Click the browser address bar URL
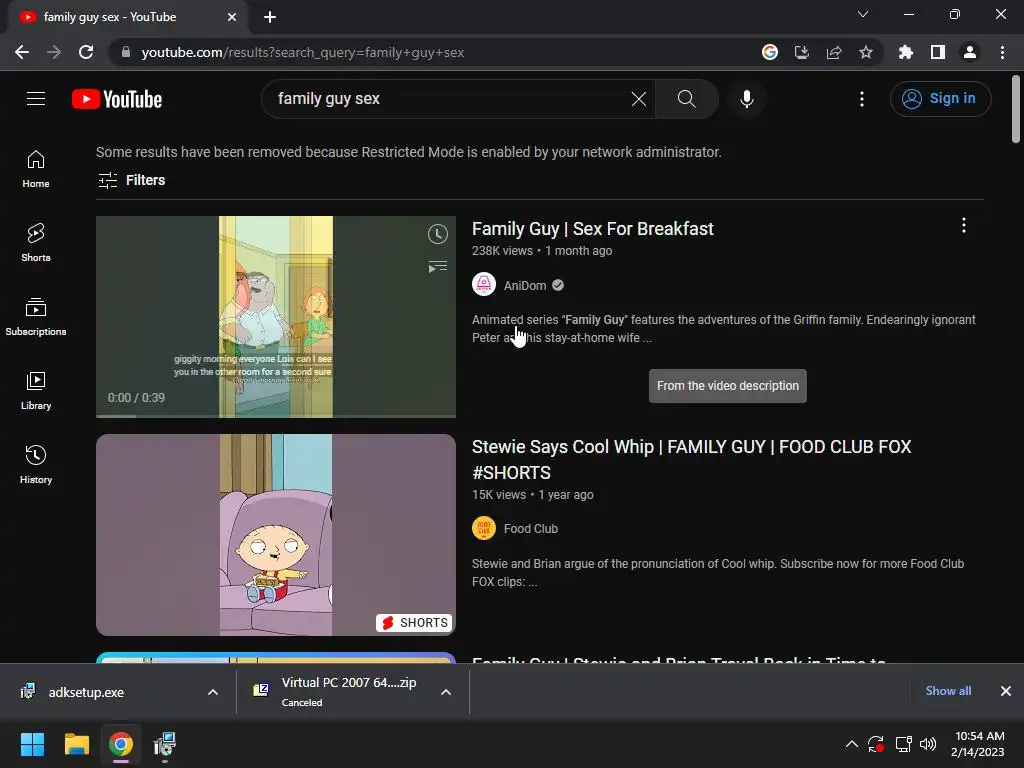Screen dimensions: 1024x768 302,52
